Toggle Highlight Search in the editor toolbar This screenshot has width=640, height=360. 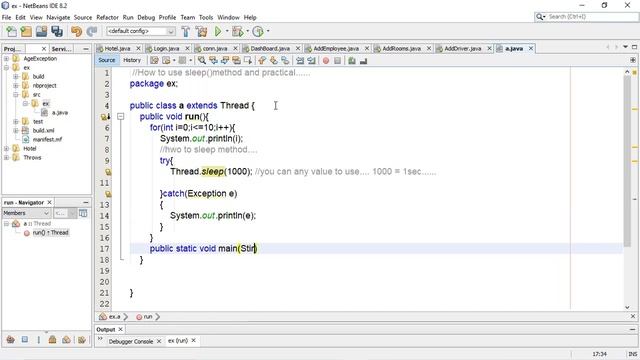point(236,60)
